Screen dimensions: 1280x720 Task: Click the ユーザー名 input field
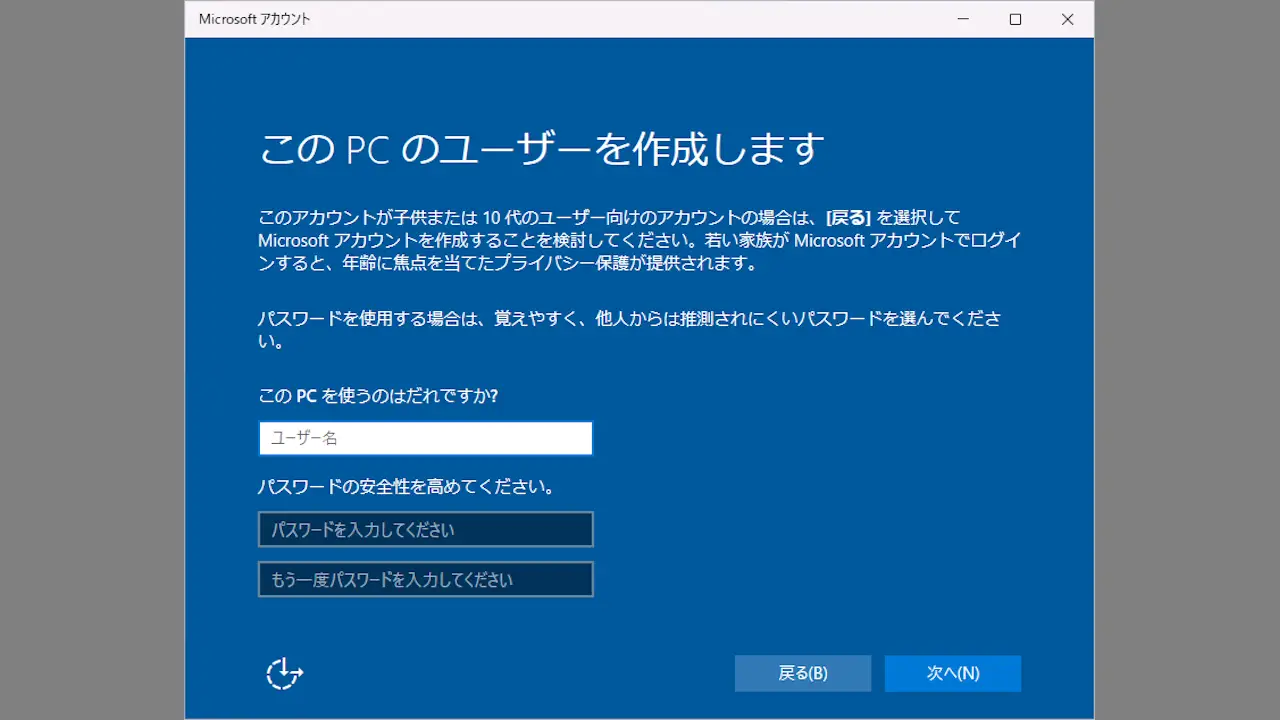point(426,438)
